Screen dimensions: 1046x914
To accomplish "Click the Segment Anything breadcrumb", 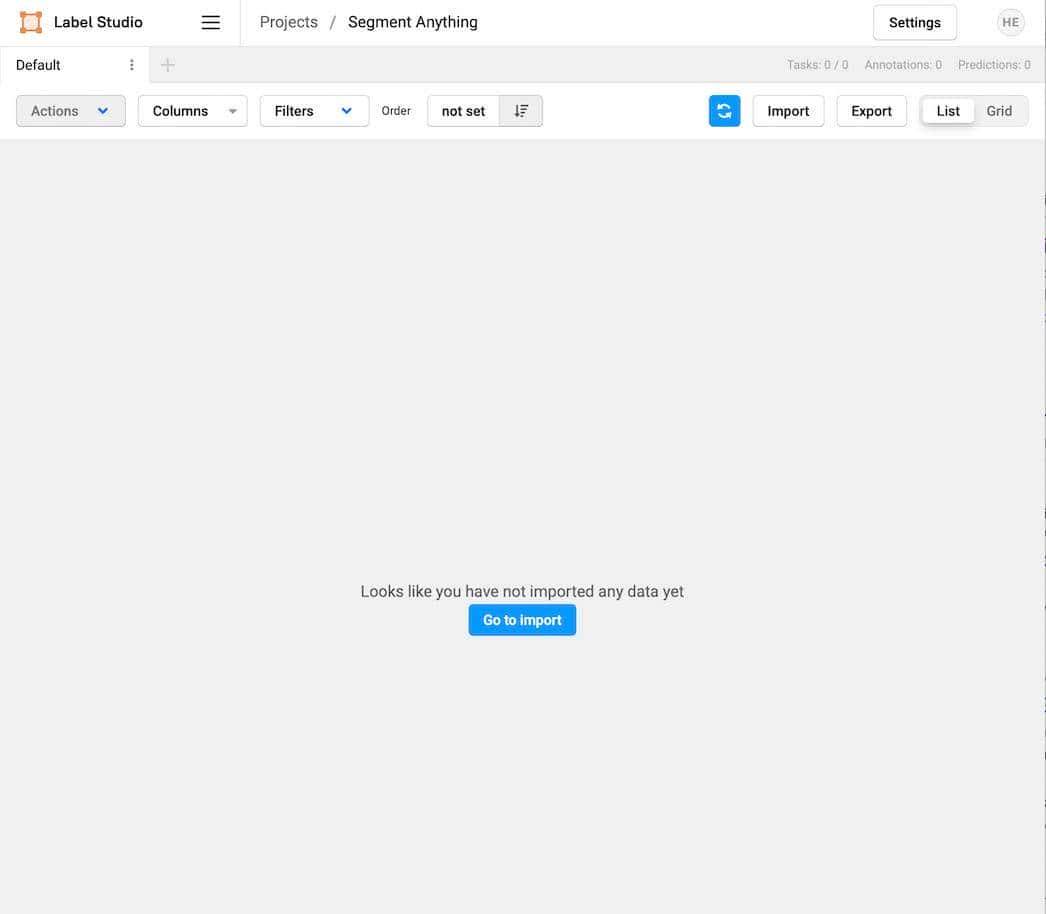I will (x=413, y=22).
